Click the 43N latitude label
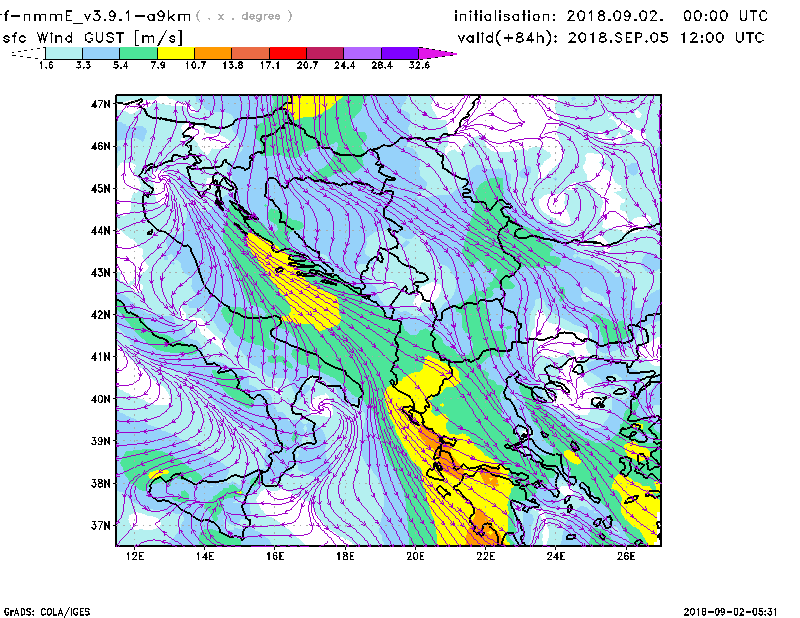The width and height of the screenshot is (800, 618). (101, 273)
